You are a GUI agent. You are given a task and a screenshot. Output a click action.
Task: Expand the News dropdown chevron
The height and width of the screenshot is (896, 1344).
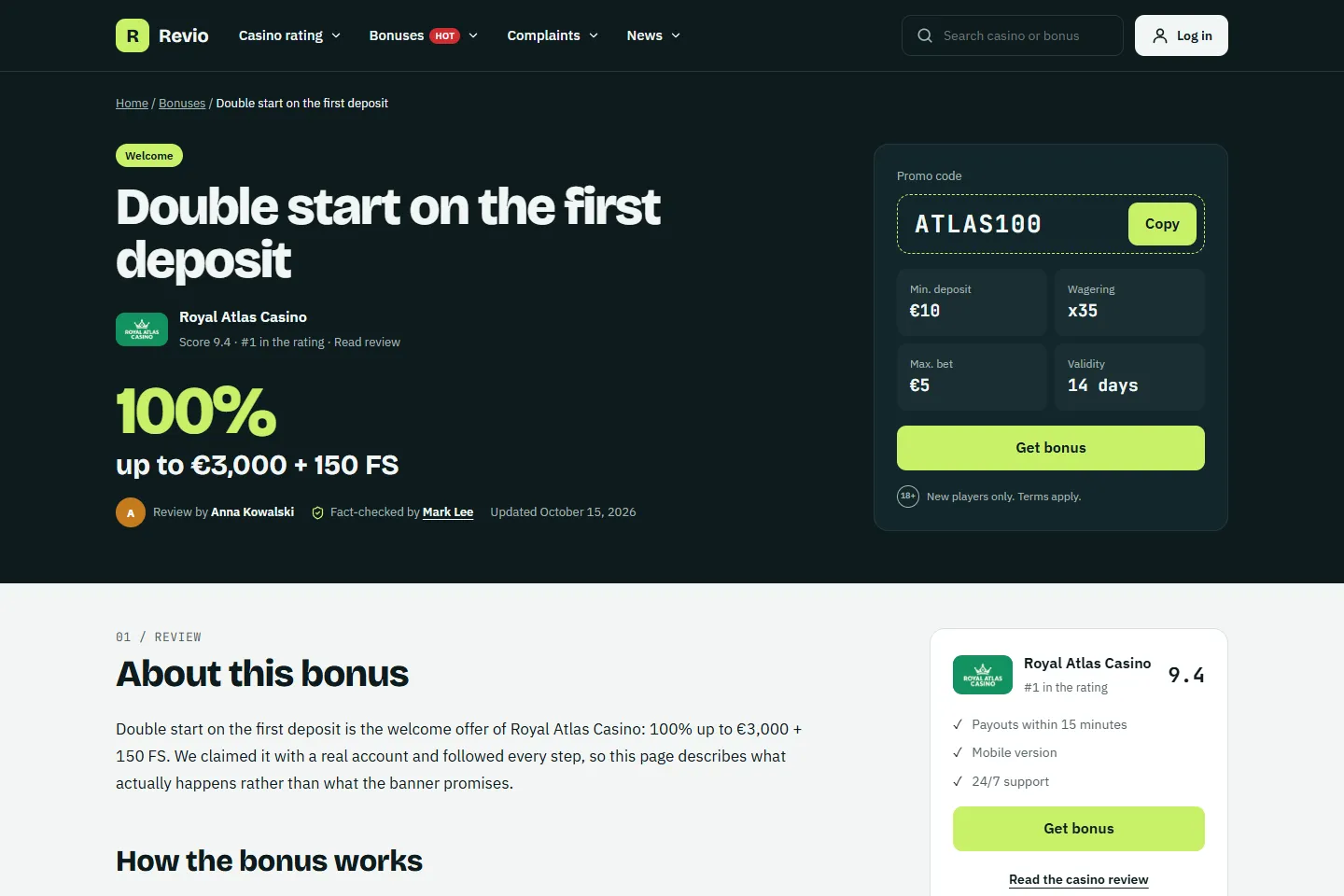(x=676, y=35)
